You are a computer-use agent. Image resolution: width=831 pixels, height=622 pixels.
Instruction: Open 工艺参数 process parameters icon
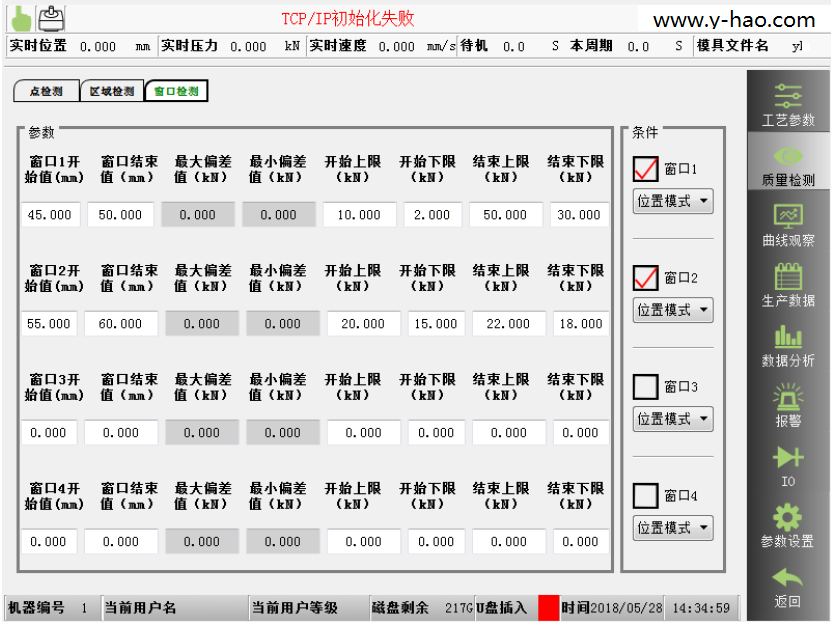(788, 97)
